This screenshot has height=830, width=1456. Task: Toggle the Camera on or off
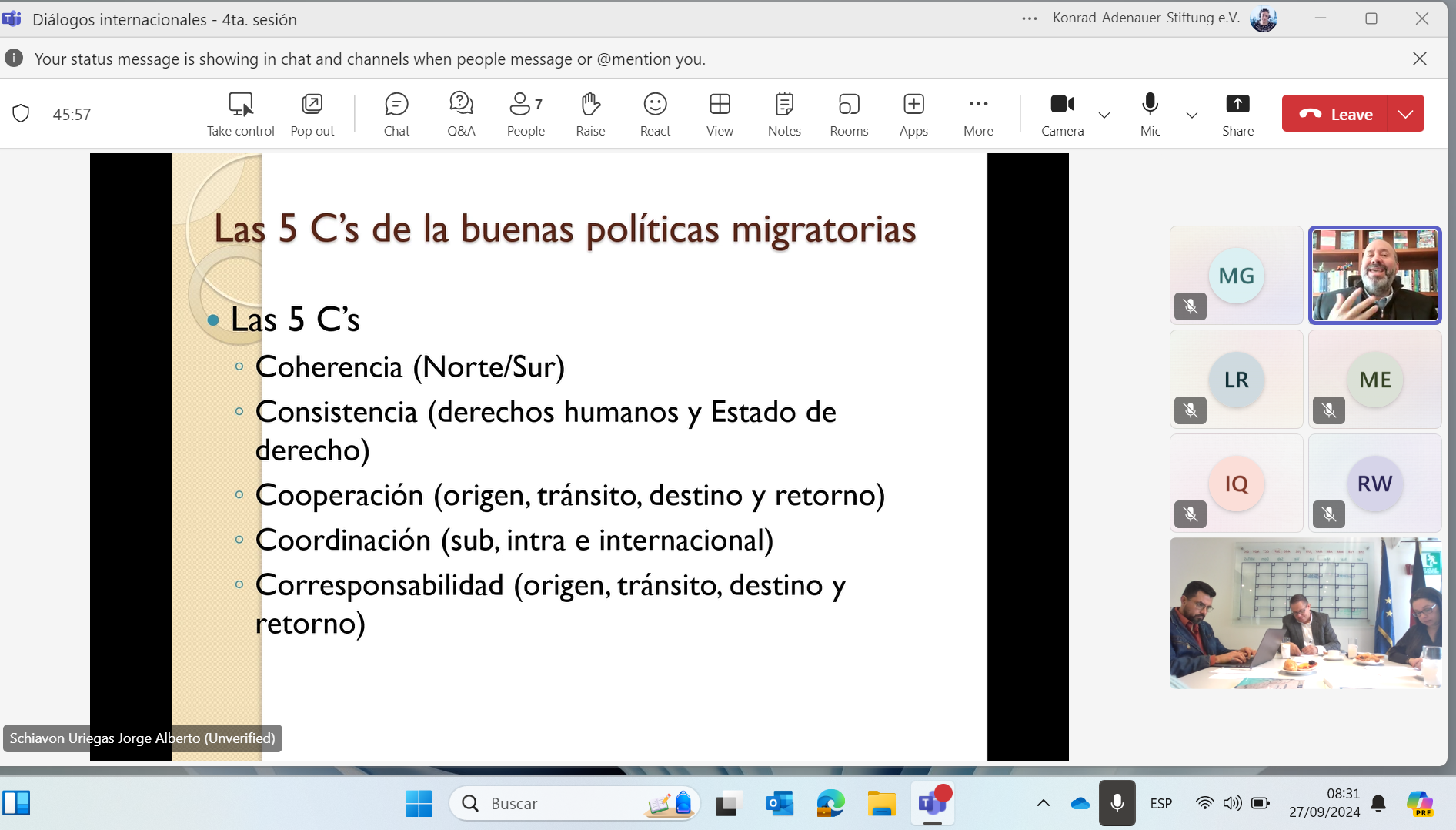[1062, 114]
